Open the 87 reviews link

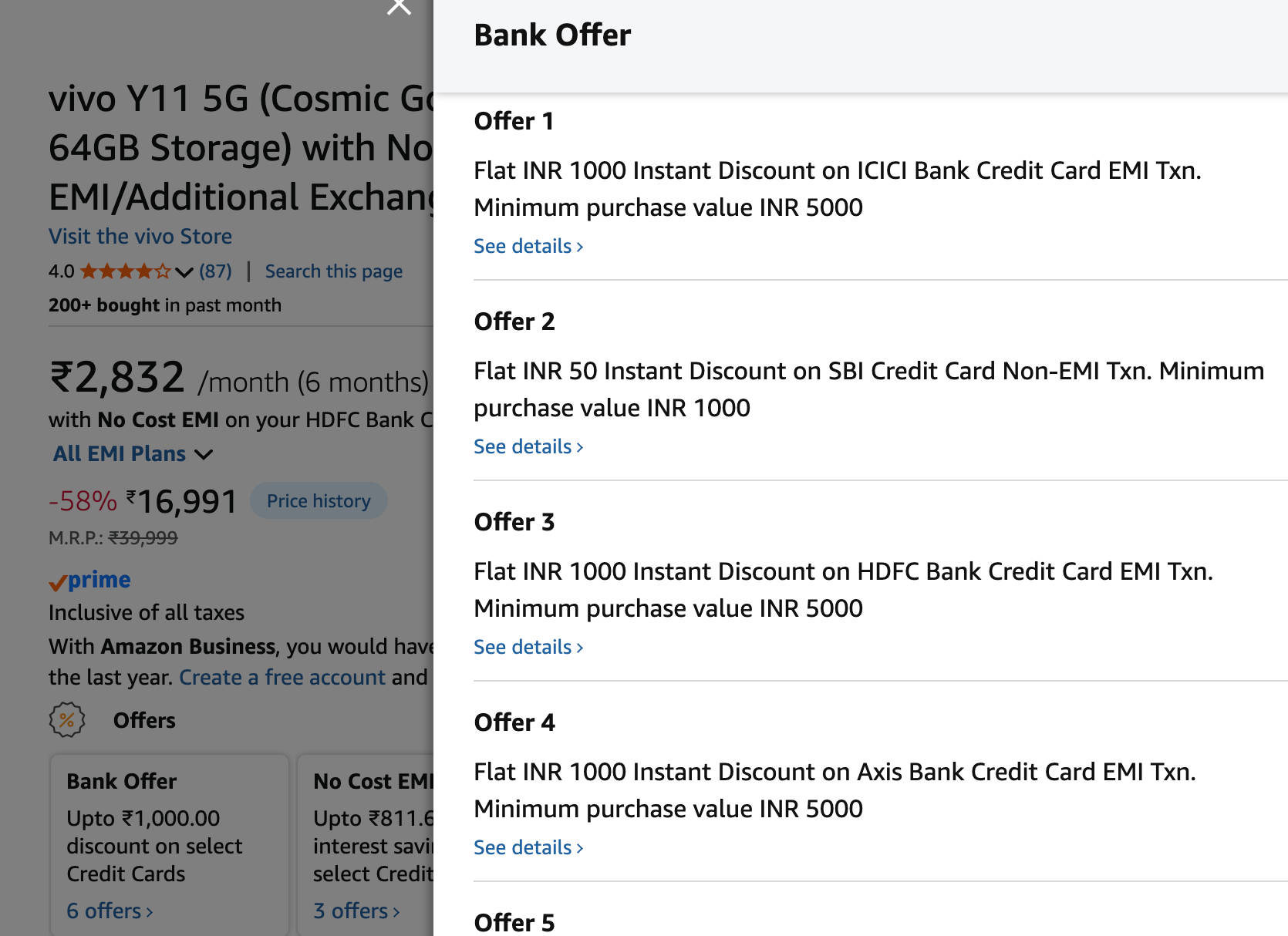pyautogui.click(x=215, y=271)
